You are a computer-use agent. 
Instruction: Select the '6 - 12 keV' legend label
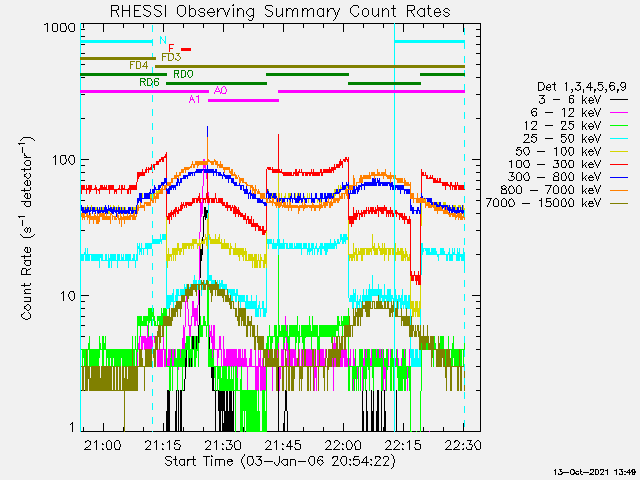(x=566, y=113)
